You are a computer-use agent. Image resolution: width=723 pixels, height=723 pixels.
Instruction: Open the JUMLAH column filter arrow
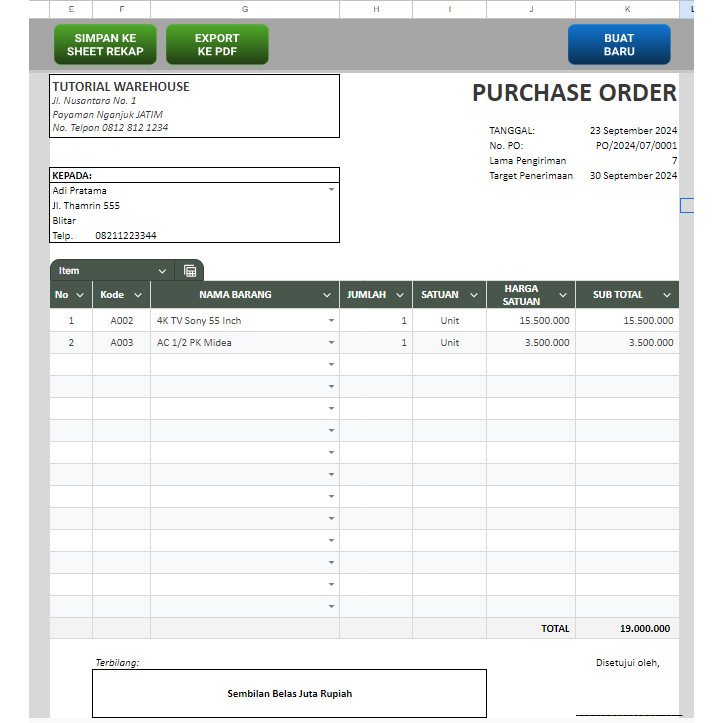pos(400,295)
